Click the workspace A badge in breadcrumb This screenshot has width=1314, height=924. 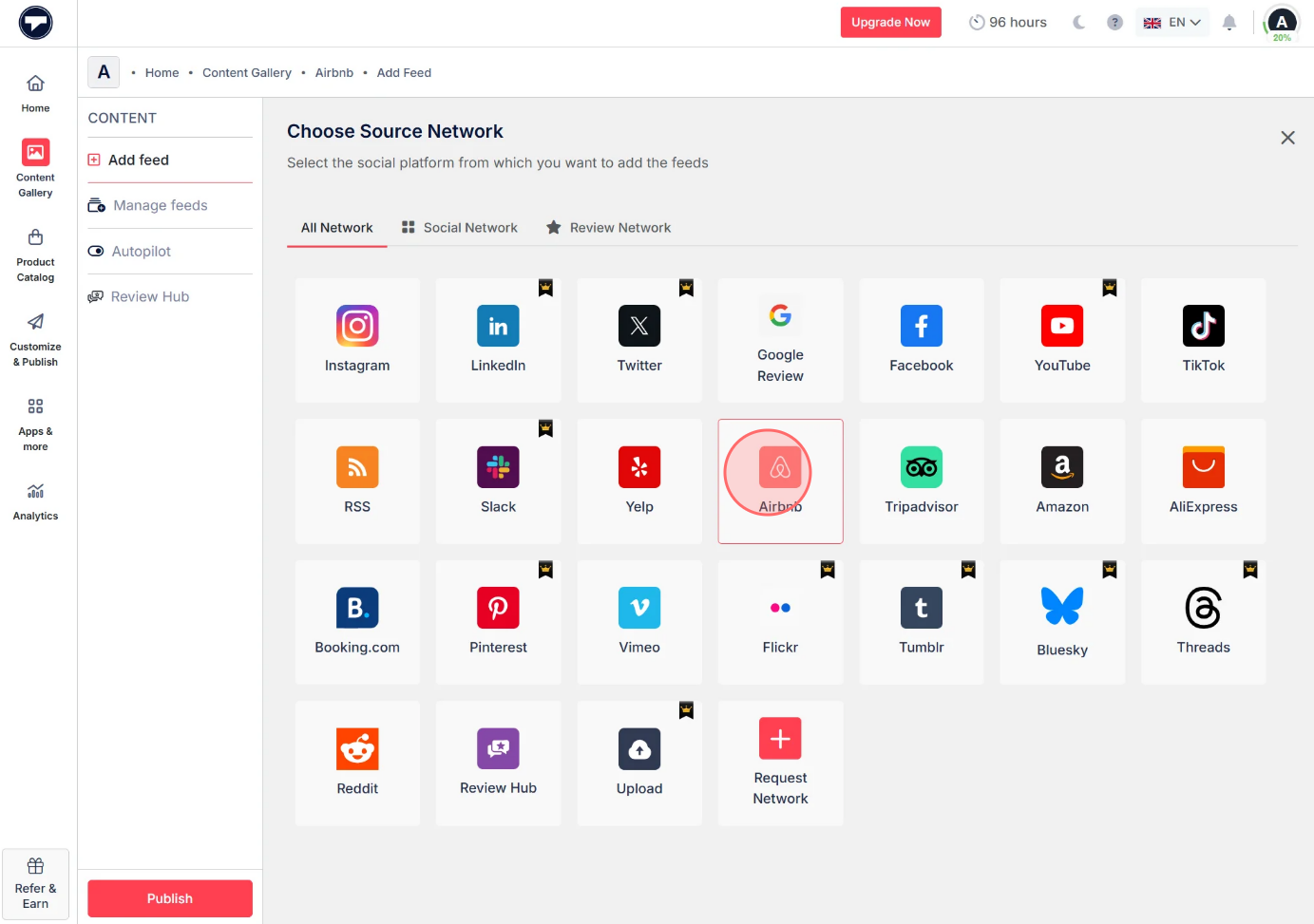pyautogui.click(x=104, y=72)
